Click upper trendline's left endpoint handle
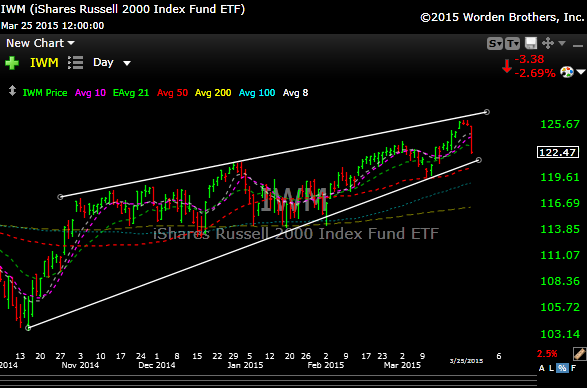 pyautogui.click(x=60, y=197)
